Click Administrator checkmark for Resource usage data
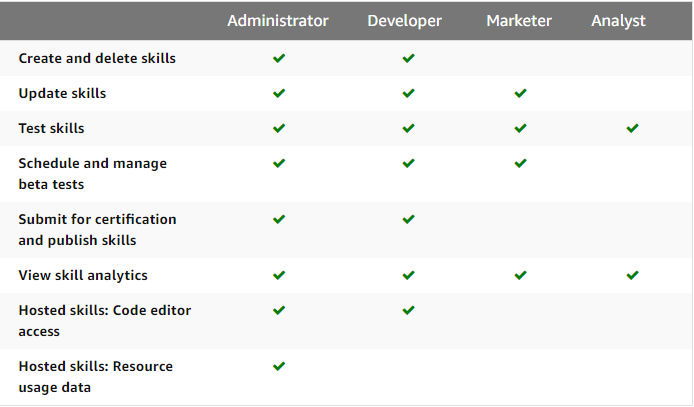This screenshot has width=694, height=407. pyautogui.click(x=279, y=366)
